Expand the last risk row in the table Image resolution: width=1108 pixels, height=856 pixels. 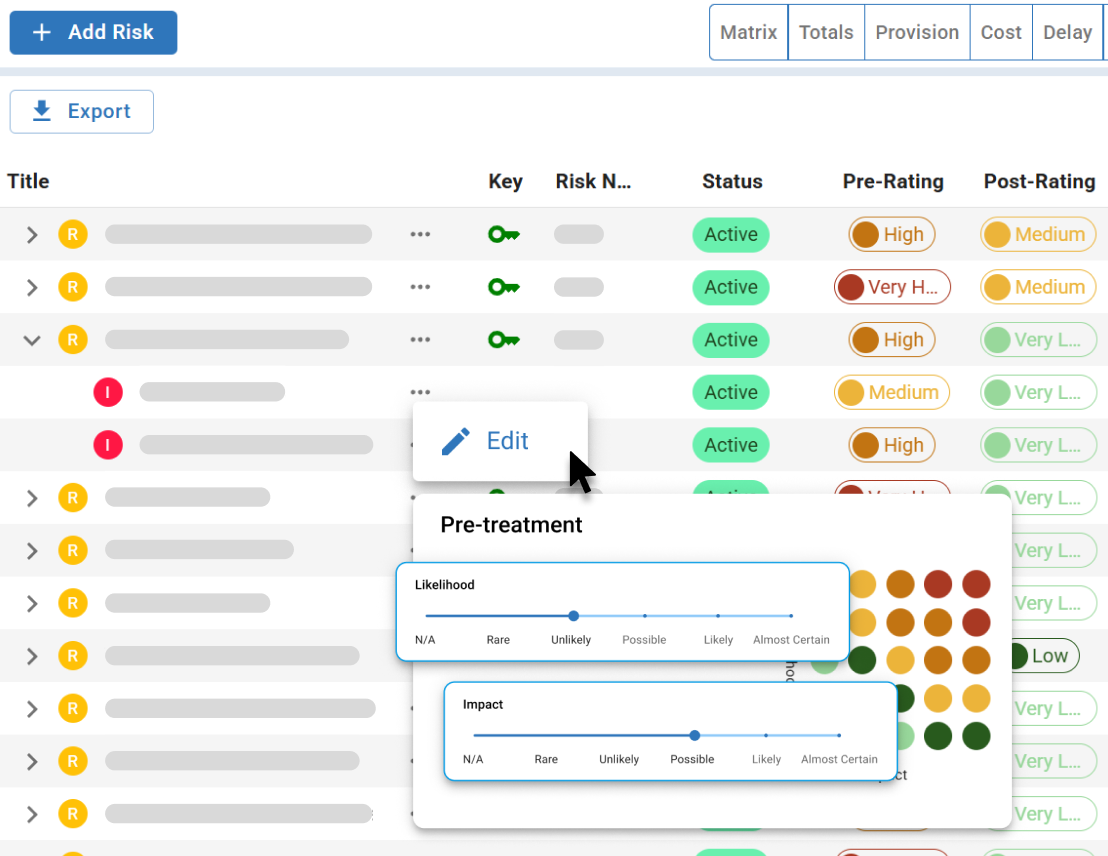(31, 813)
